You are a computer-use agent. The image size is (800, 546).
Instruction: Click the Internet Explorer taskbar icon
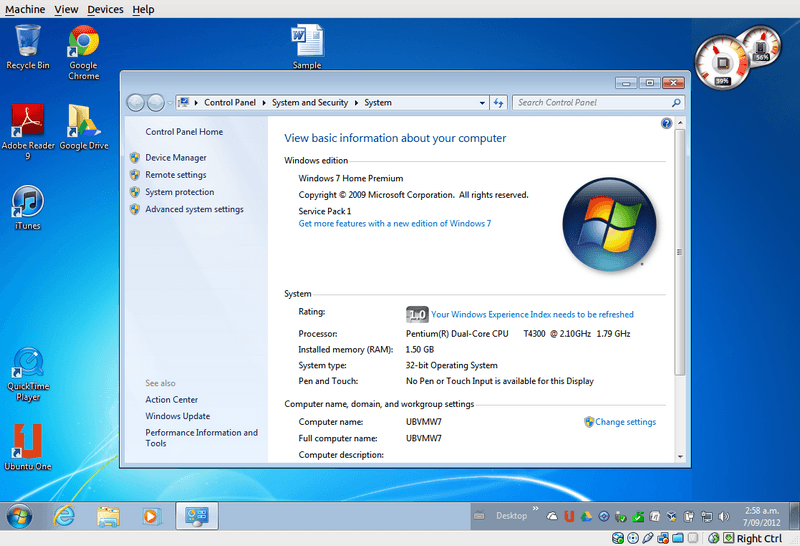(64, 516)
